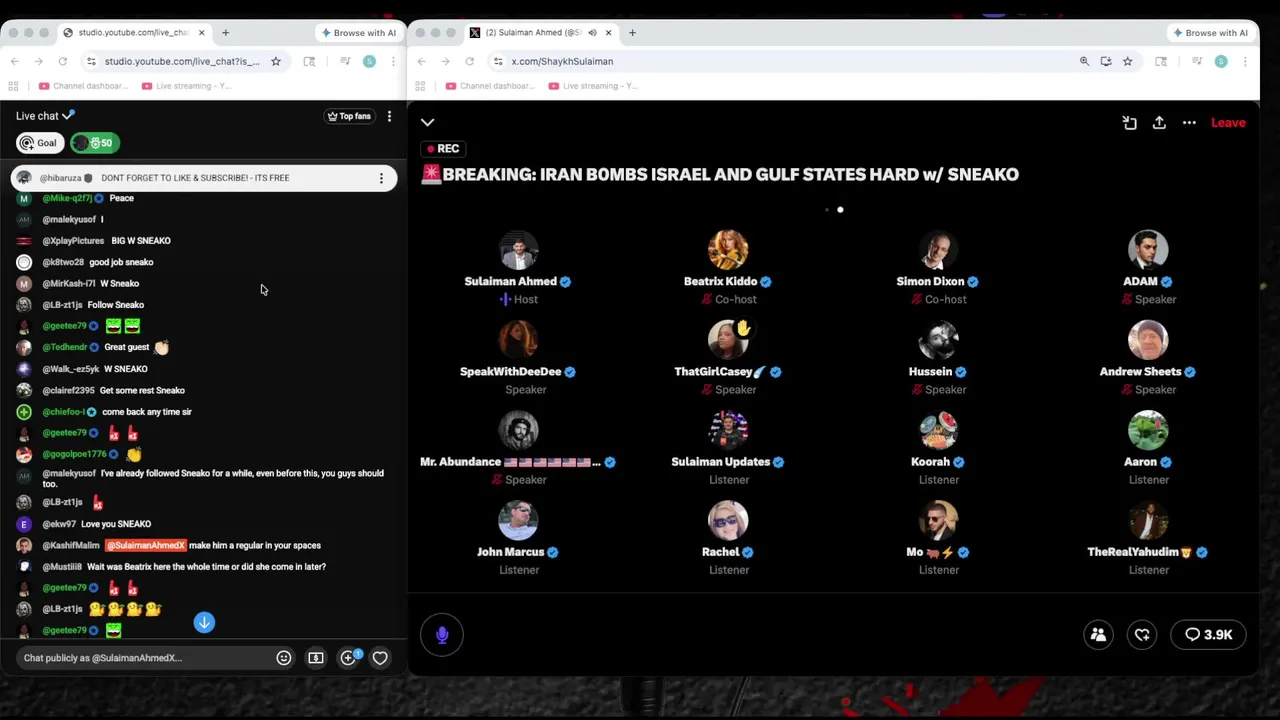Open Chrome menu in YouTube window
The image size is (1280, 720).
pos(393,62)
